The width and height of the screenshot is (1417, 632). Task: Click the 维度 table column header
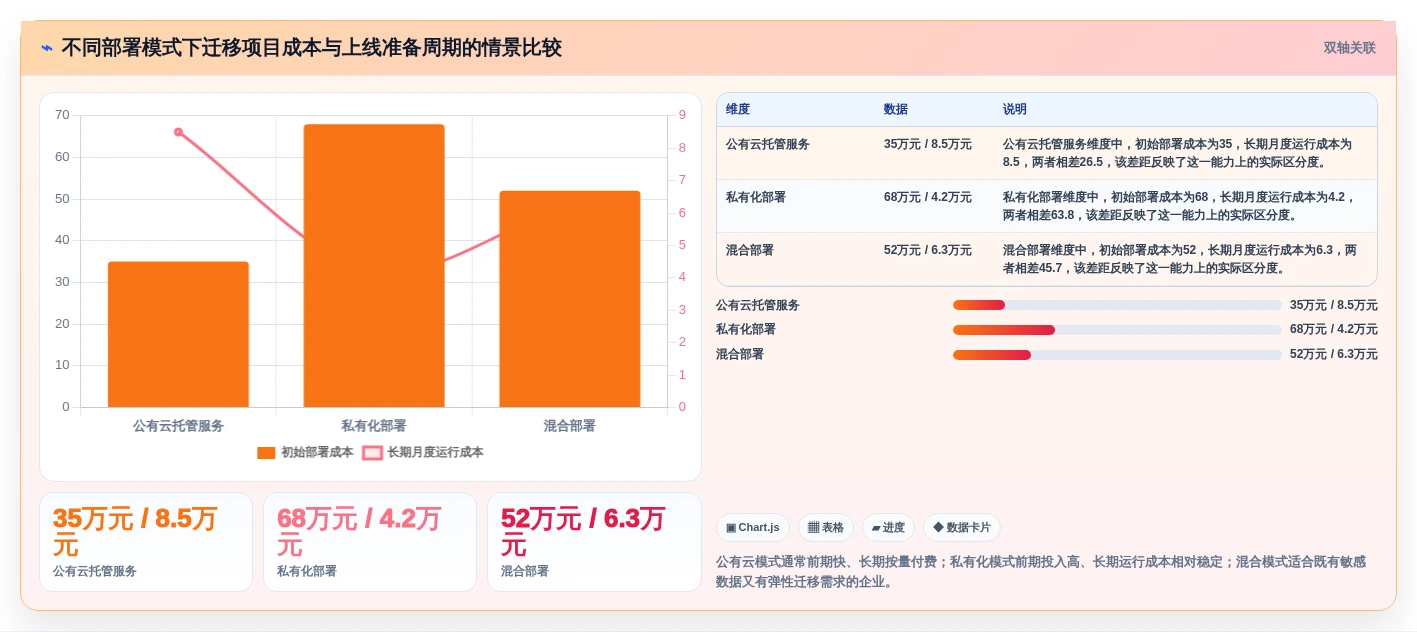(x=738, y=109)
